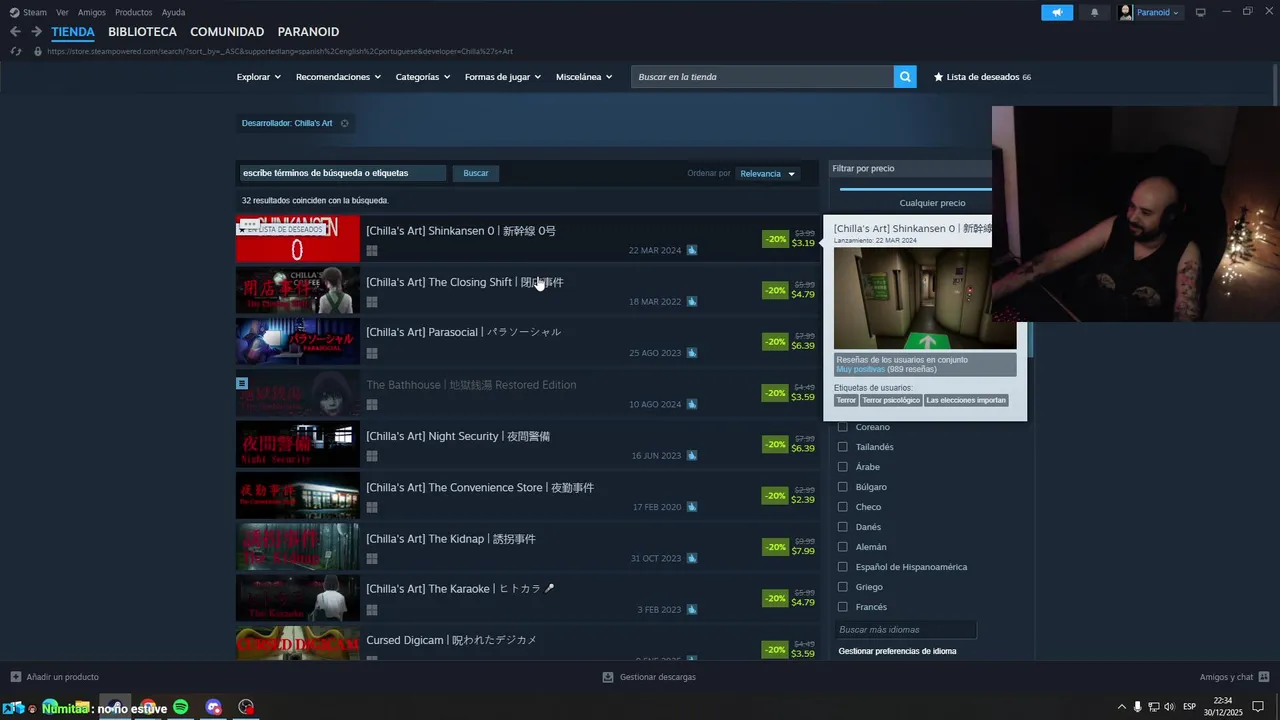Viewport: 1280px width, 720px height.
Task: Check the Alemán language checkbox
Action: tap(842, 547)
